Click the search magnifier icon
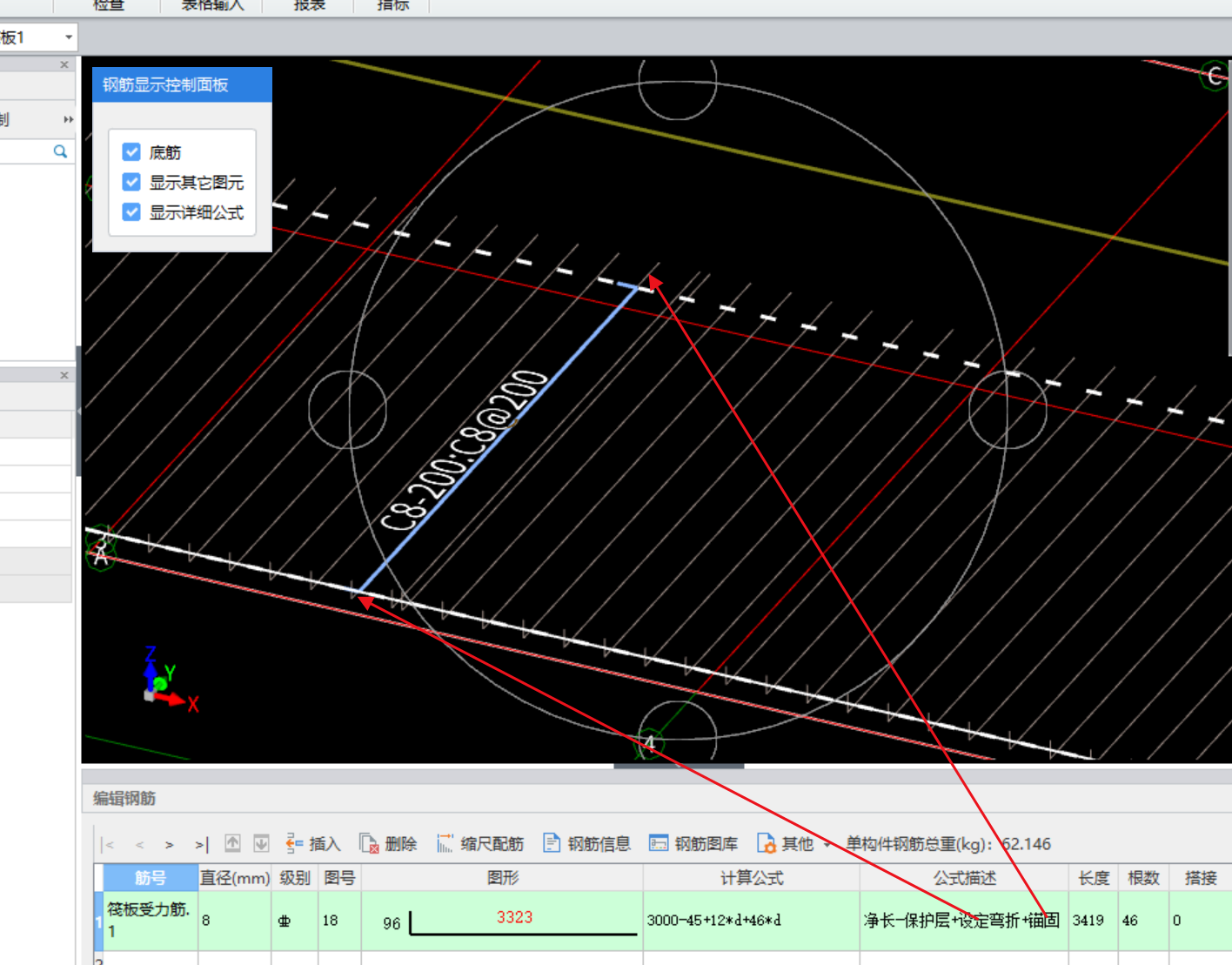The width and height of the screenshot is (1232, 965). click(60, 151)
